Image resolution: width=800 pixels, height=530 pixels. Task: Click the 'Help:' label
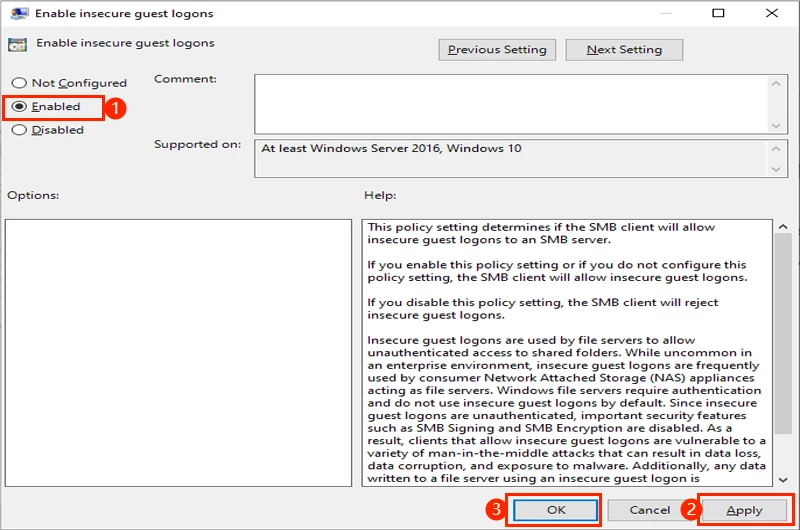[380, 195]
